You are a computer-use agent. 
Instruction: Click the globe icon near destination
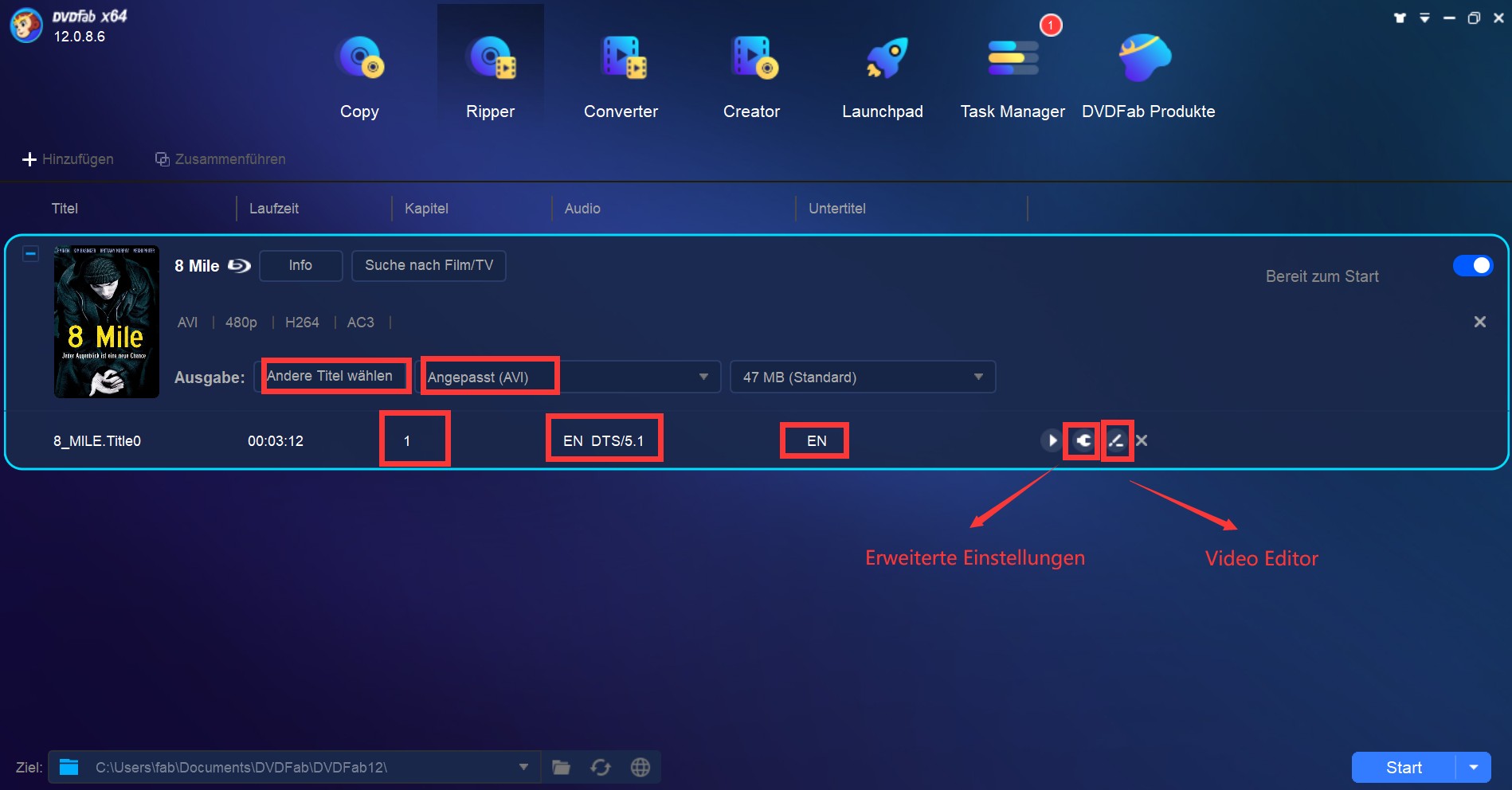[x=640, y=767]
